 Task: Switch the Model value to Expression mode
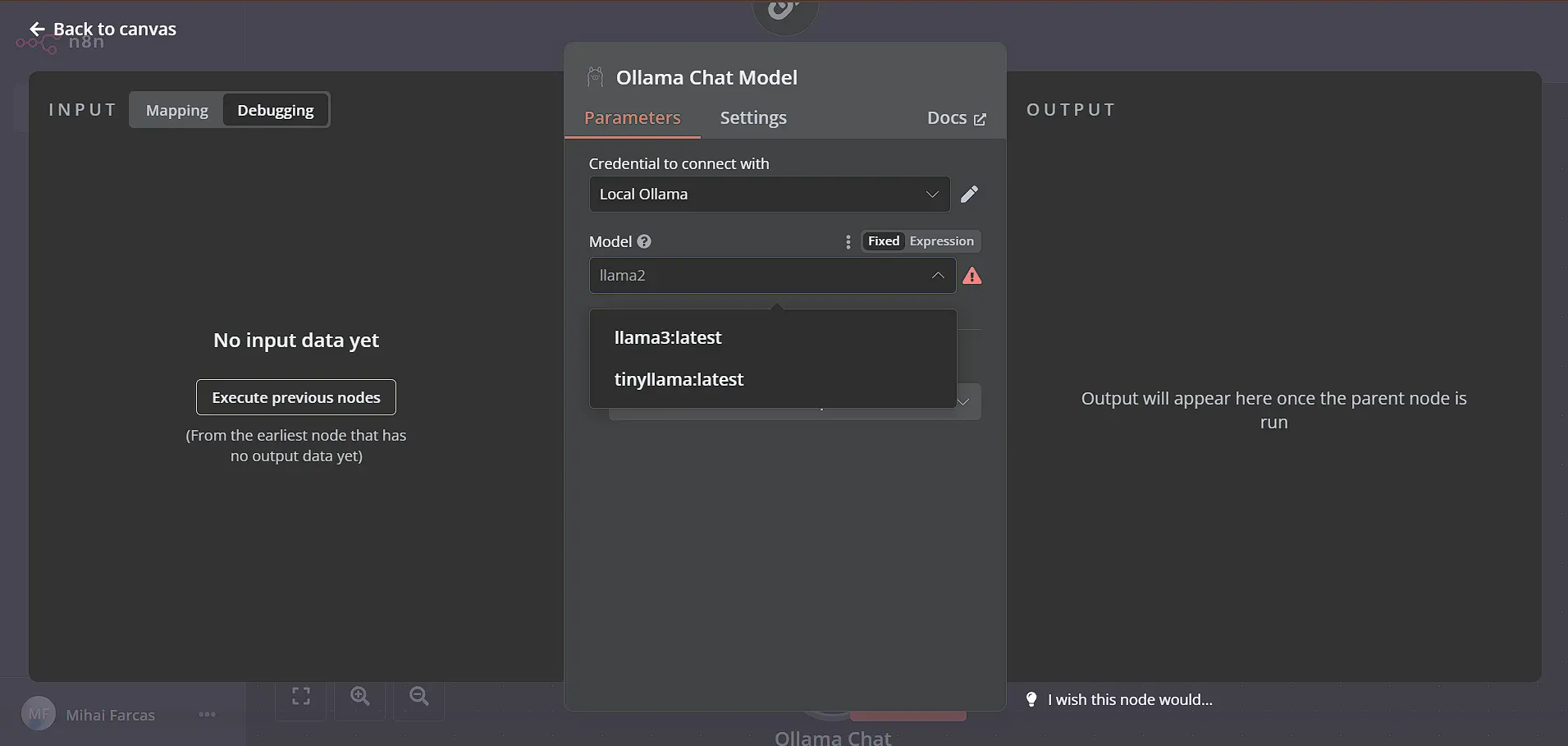941,240
